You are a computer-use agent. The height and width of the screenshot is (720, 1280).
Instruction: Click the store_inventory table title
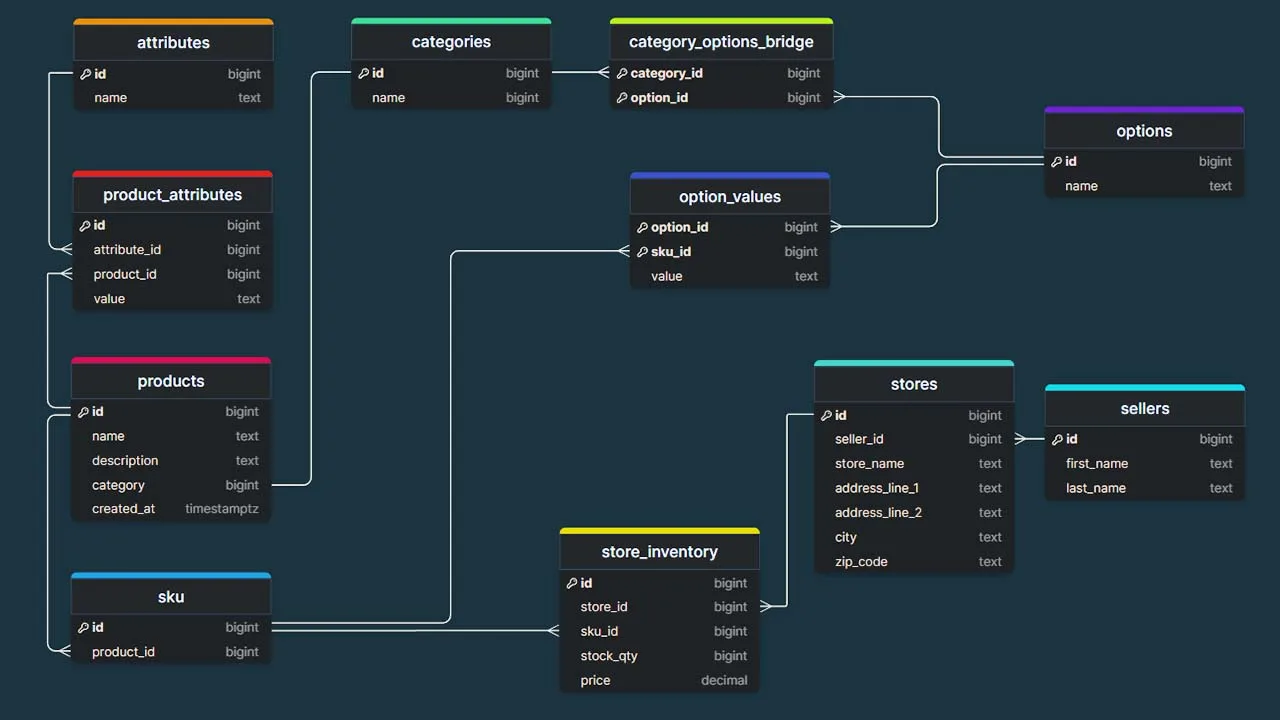pos(659,552)
